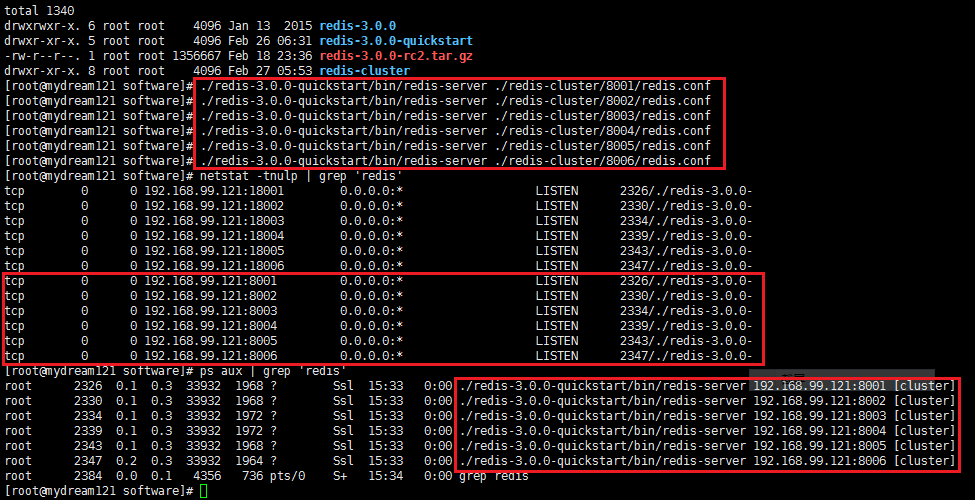Click redis-server 192.168.99.121:8003 [cluster] process
975x500 pixels.
(x=707, y=416)
